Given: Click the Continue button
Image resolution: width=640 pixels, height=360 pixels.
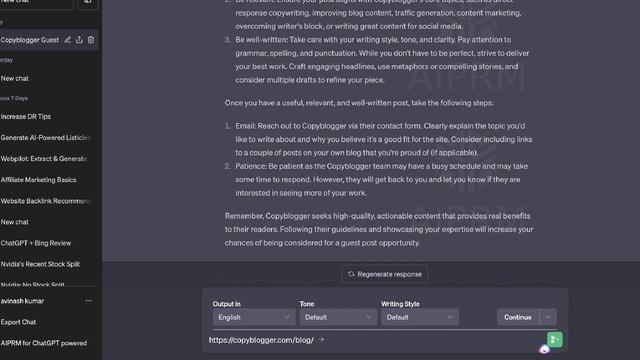Looking at the screenshot, I should point(518,317).
